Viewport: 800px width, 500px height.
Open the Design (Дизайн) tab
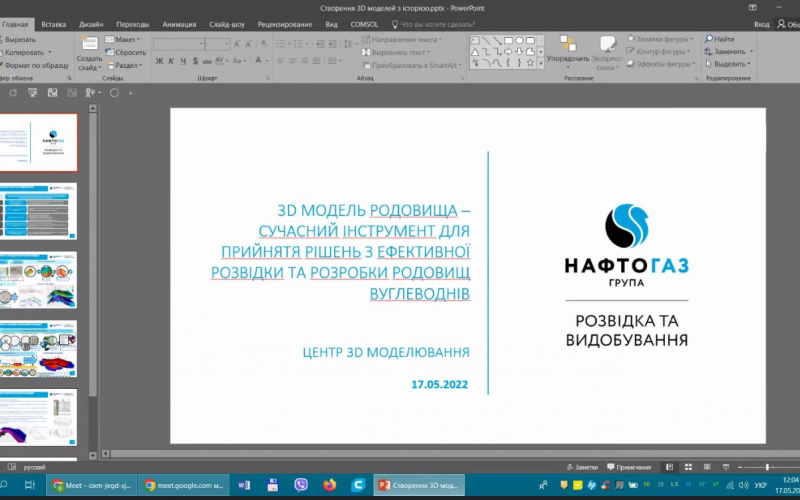91,24
